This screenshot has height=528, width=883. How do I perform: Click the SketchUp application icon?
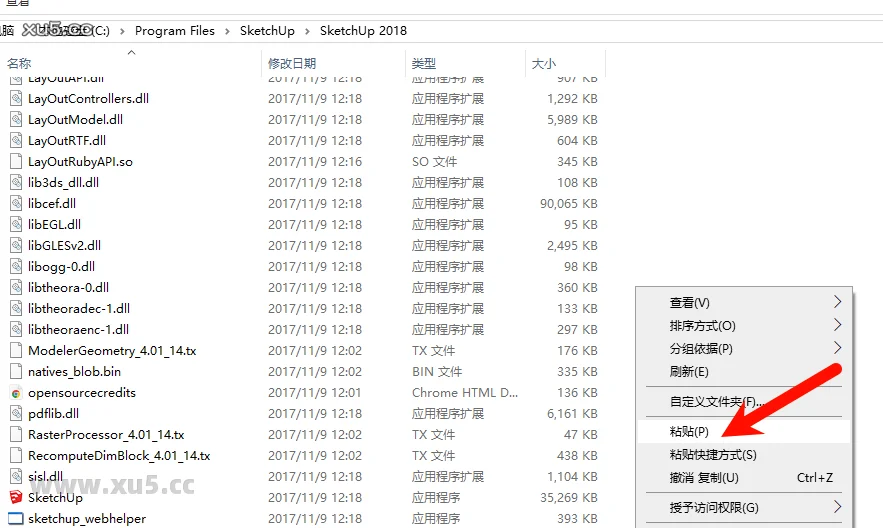16,497
